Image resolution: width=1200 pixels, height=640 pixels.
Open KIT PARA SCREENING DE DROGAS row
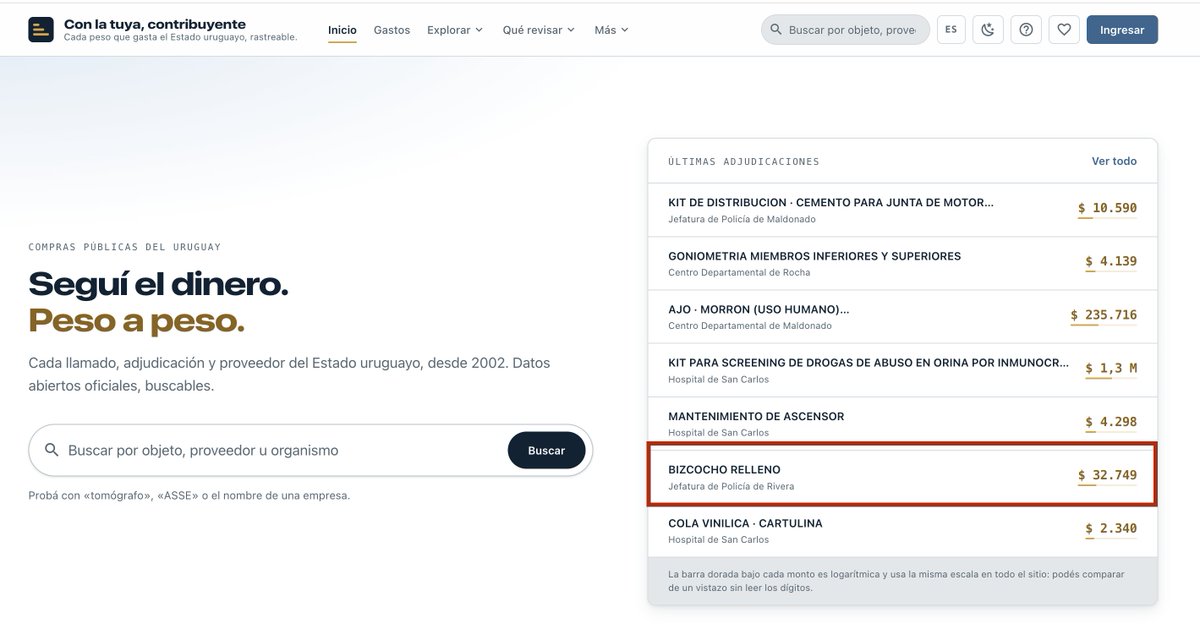point(902,370)
